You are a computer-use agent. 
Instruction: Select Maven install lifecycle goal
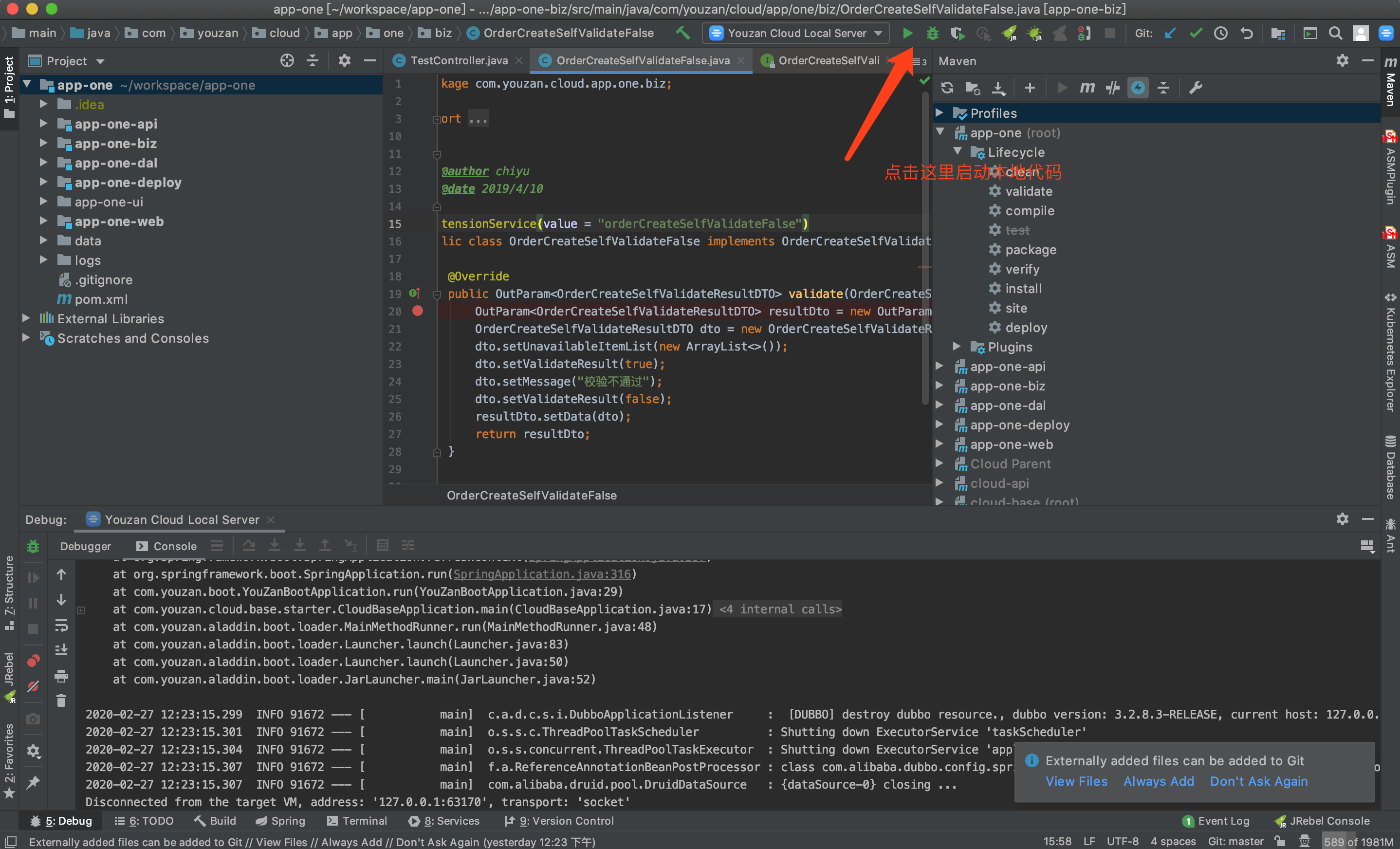pyautogui.click(x=1023, y=288)
